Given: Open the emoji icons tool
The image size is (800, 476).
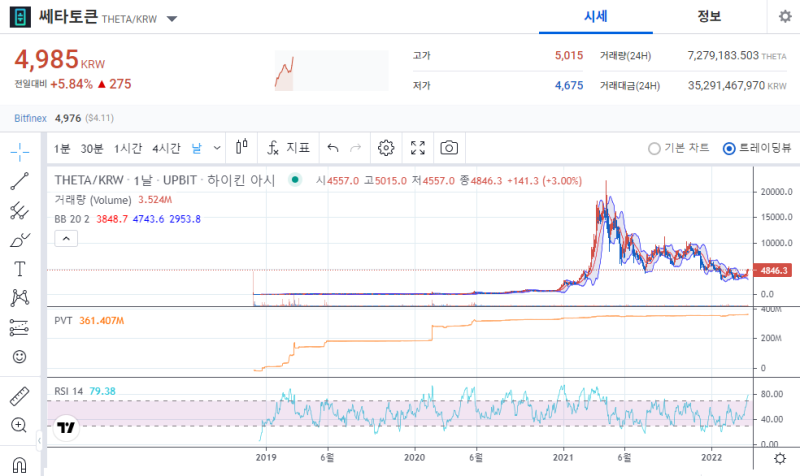Looking at the screenshot, I should (19, 357).
